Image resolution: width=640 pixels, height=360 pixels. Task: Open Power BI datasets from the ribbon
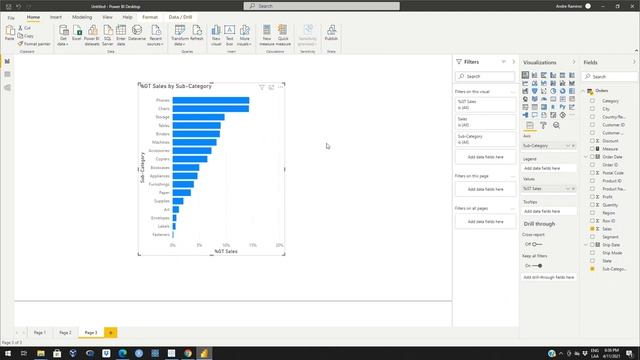click(92, 35)
